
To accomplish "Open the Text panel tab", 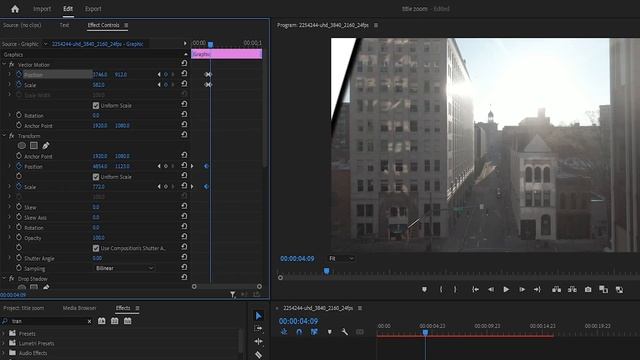I will coord(64,25).
